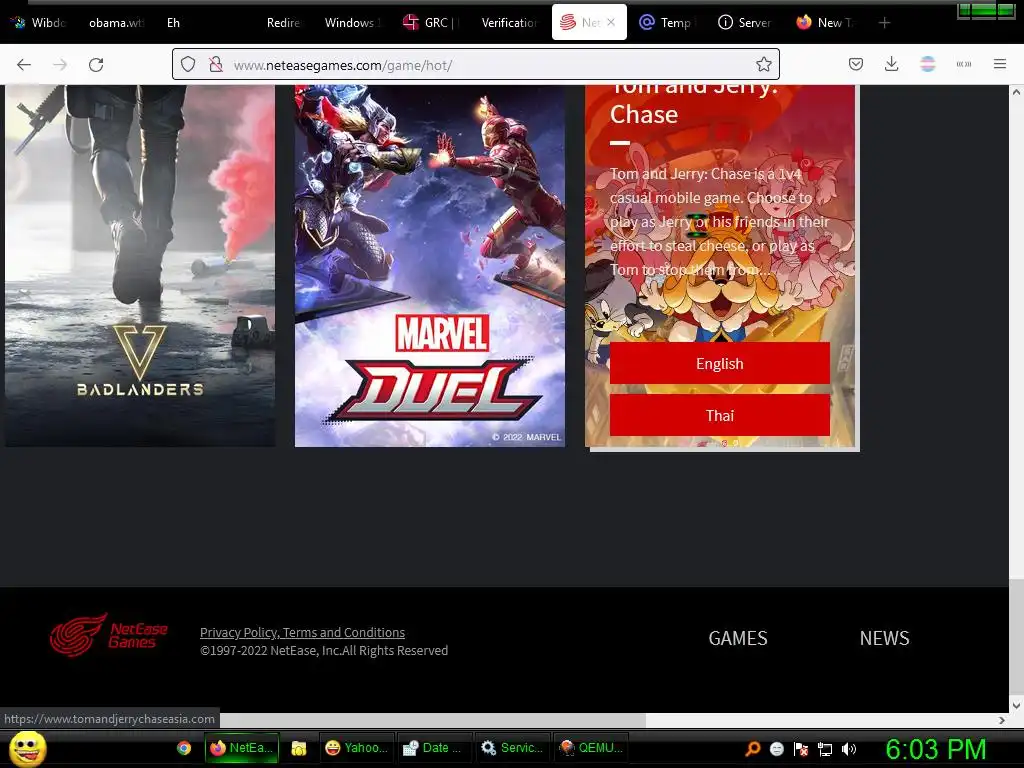The width and height of the screenshot is (1024, 768).
Task: Click the 6:03 PM clock
Action: tap(936, 749)
